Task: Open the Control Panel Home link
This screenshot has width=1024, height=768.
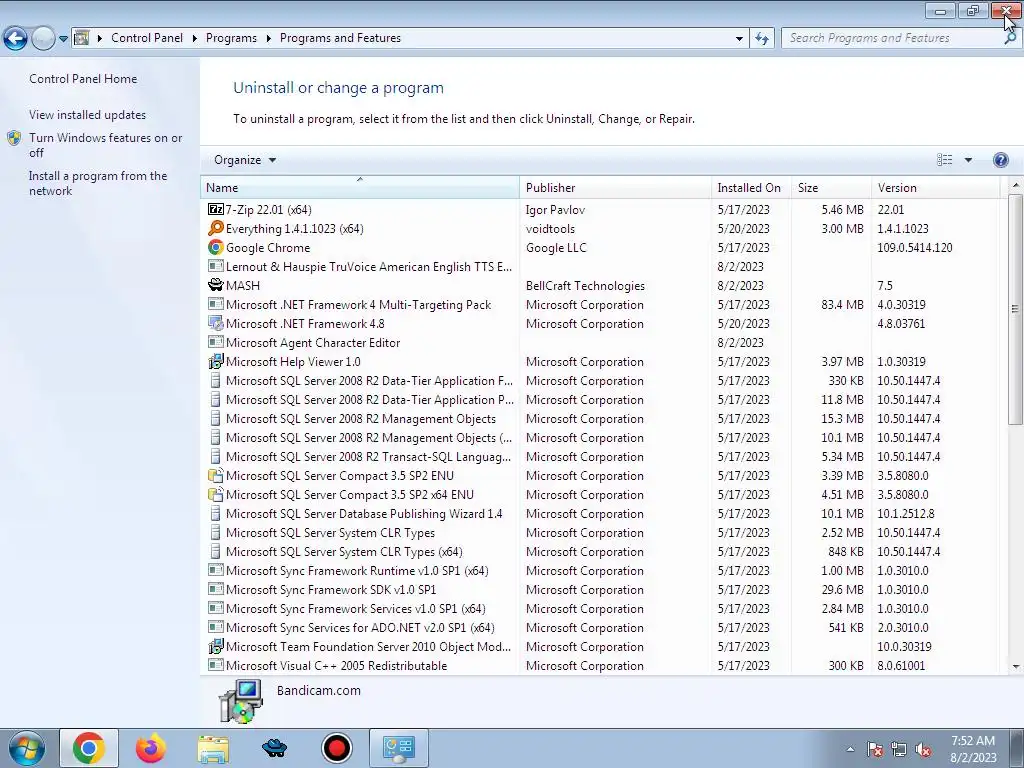Action: point(83,79)
